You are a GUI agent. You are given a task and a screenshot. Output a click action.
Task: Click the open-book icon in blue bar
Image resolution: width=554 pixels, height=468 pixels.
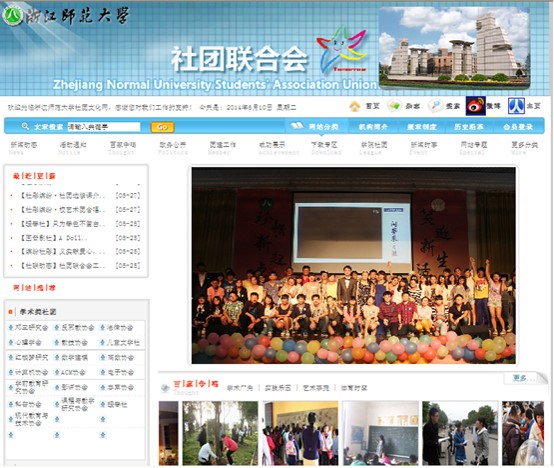tap(297, 126)
